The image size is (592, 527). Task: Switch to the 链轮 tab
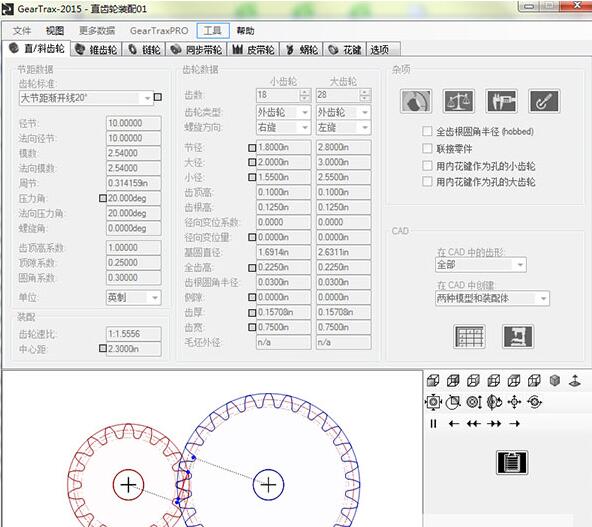[144, 49]
